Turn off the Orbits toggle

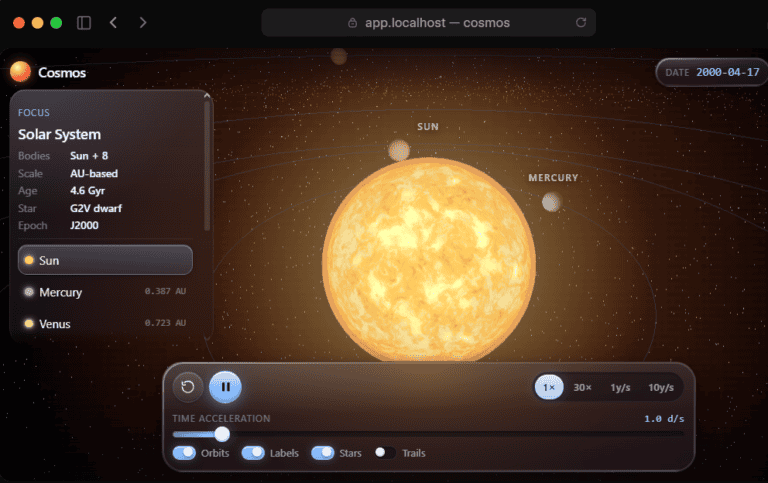click(x=184, y=453)
